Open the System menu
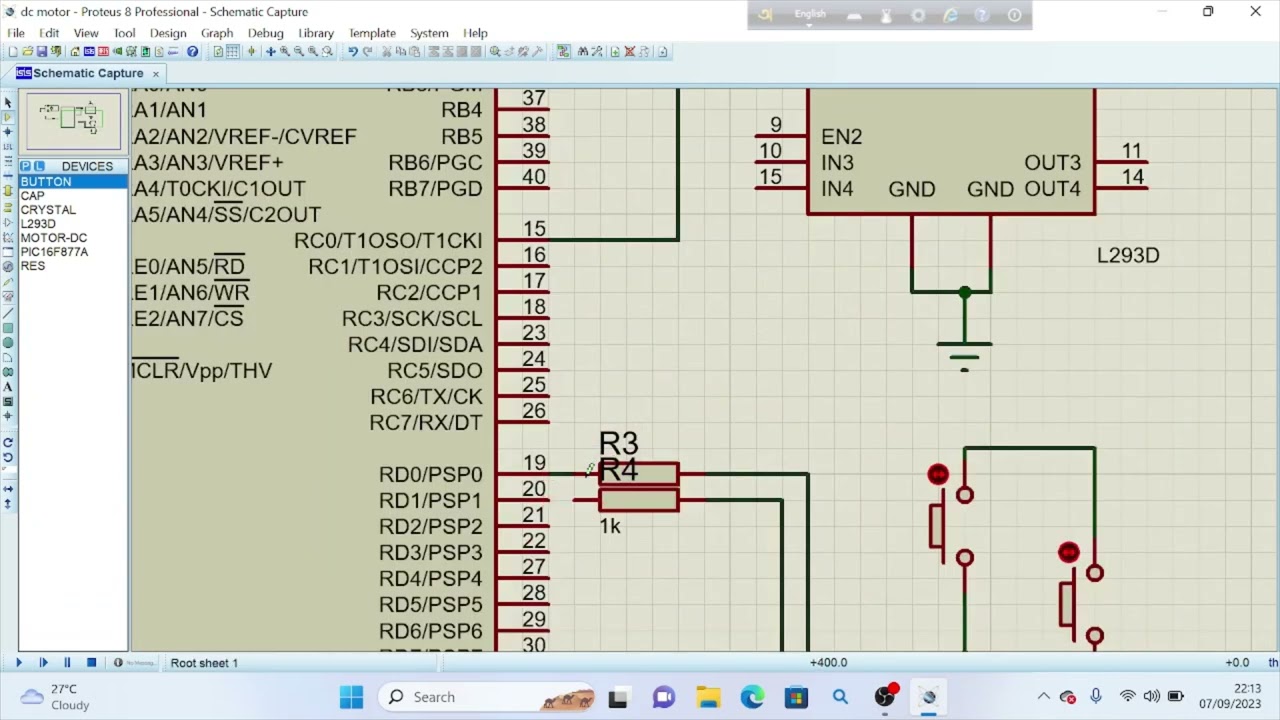The height and width of the screenshot is (720, 1280). (x=429, y=33)
